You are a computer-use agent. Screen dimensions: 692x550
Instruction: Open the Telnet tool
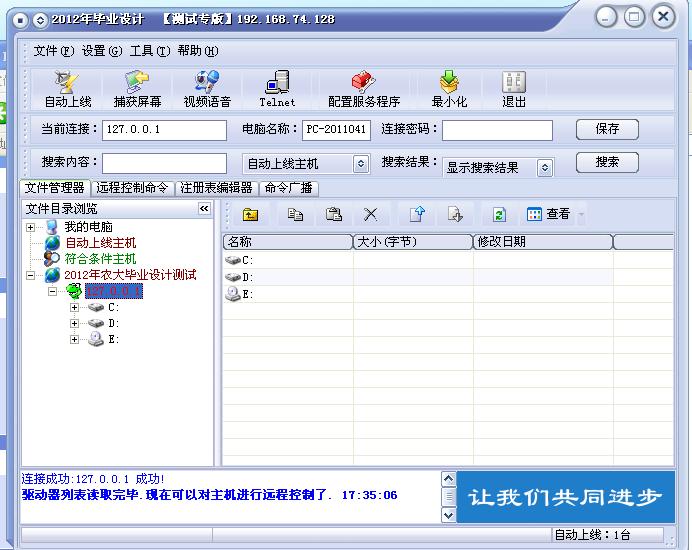point(278,90)
